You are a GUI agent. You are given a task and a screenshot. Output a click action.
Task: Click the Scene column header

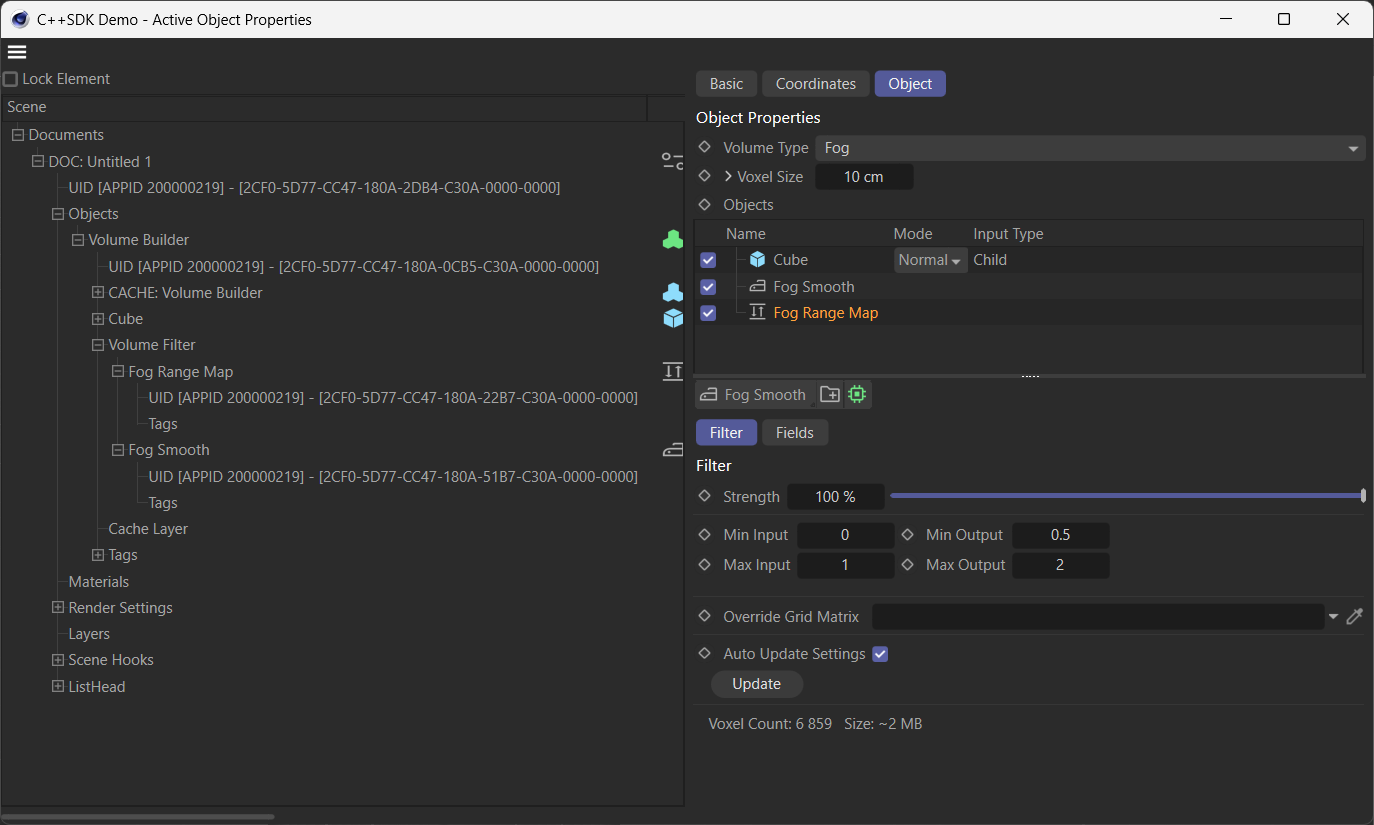(324, 107)
